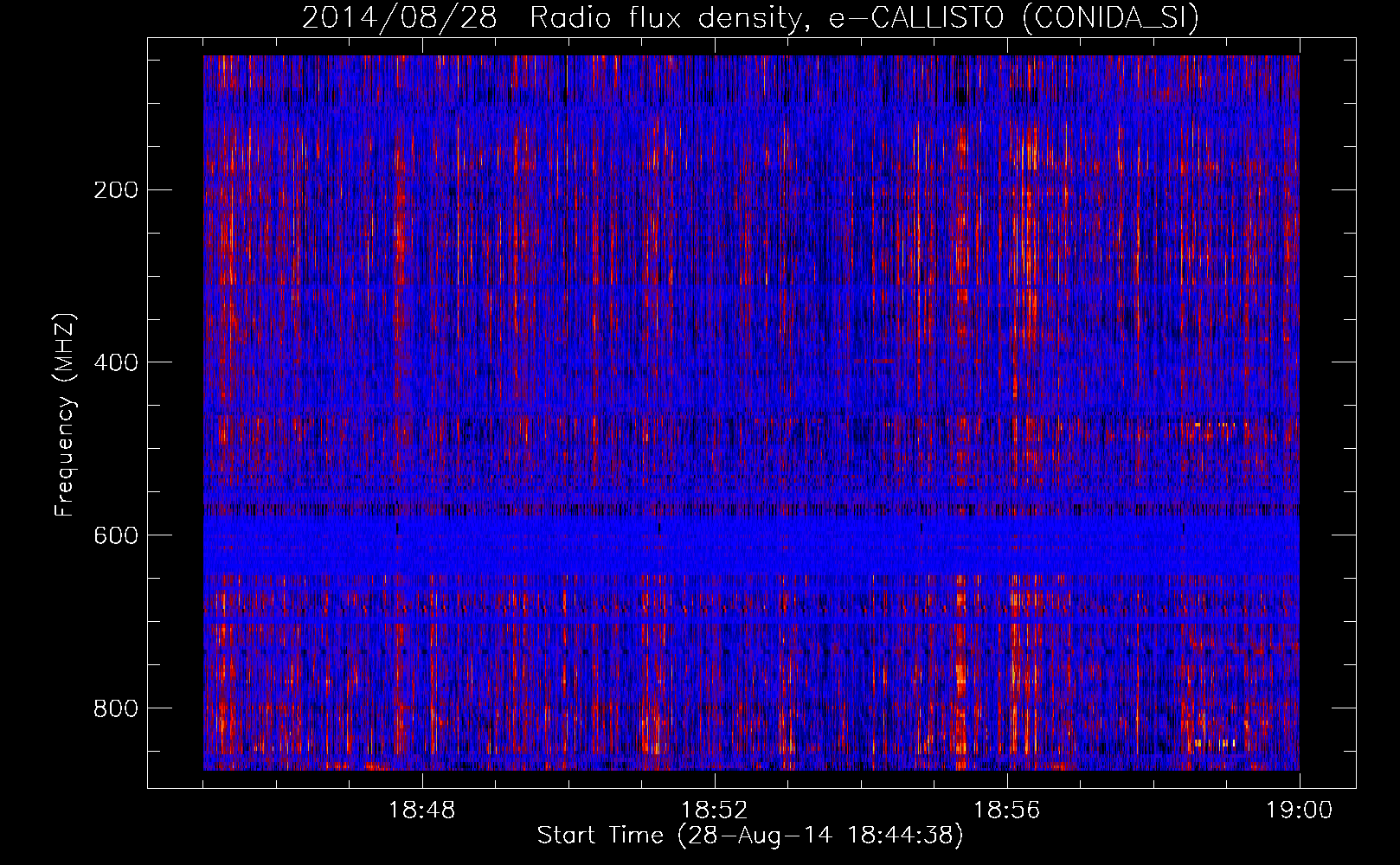
Task: Click the '200' frequency tick label
Action: 115,189
